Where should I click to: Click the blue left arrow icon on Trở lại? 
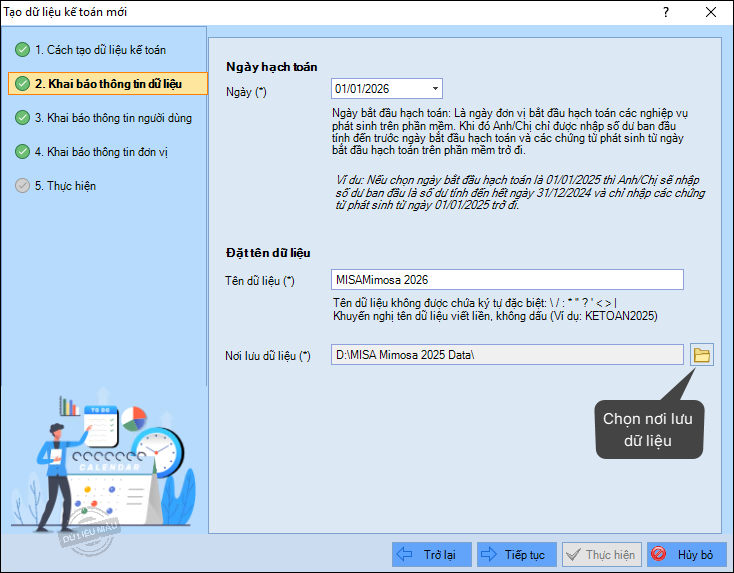[405, 554]
